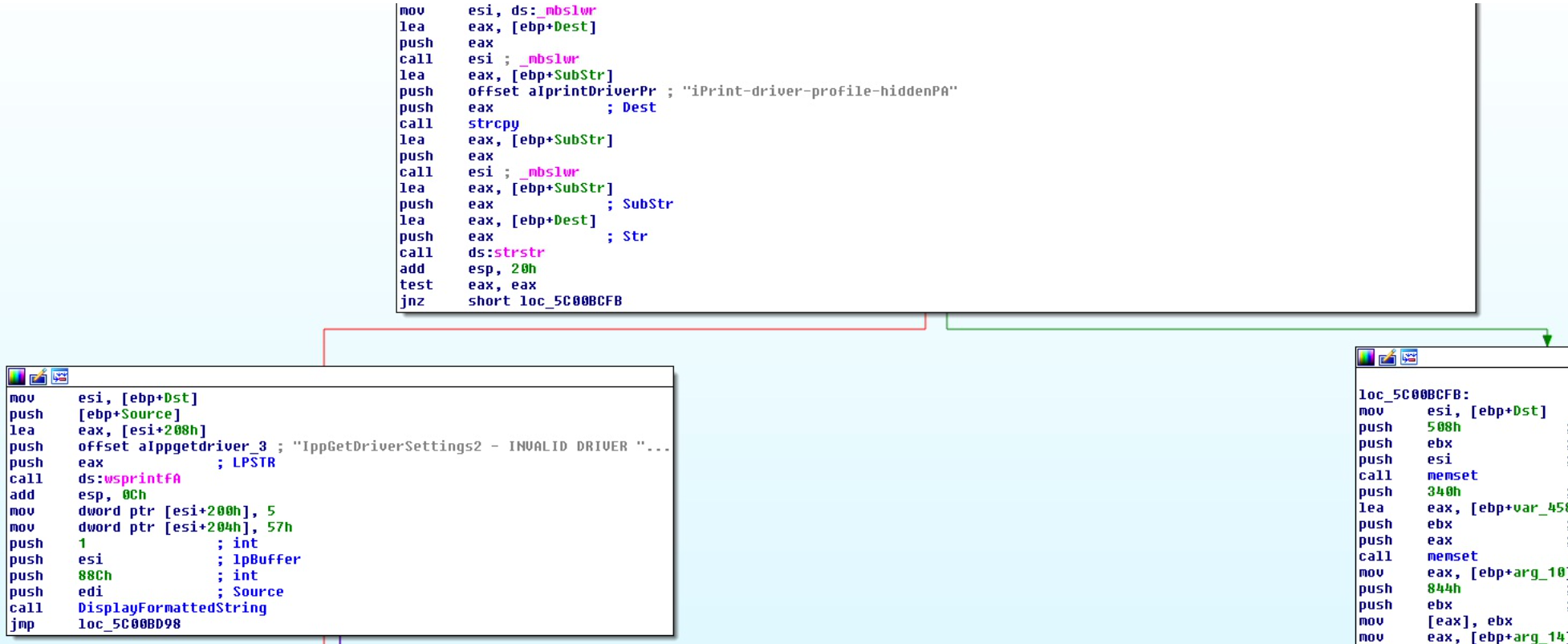Click the "loc_5C00BCFB:" label in right block

pos(1414,395)
